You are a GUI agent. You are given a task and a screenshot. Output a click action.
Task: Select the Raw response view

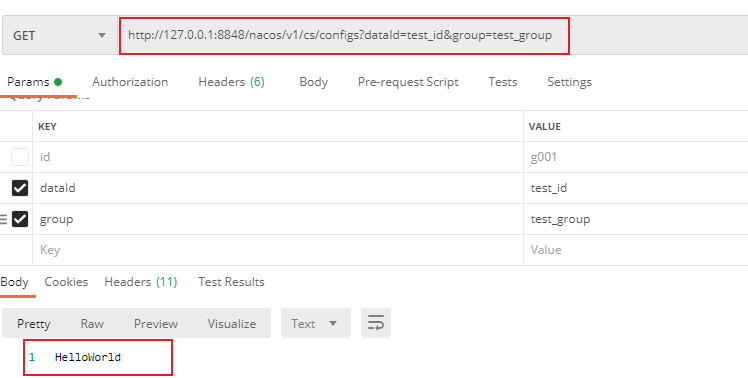pyautogui.click(x=92, y=324)
